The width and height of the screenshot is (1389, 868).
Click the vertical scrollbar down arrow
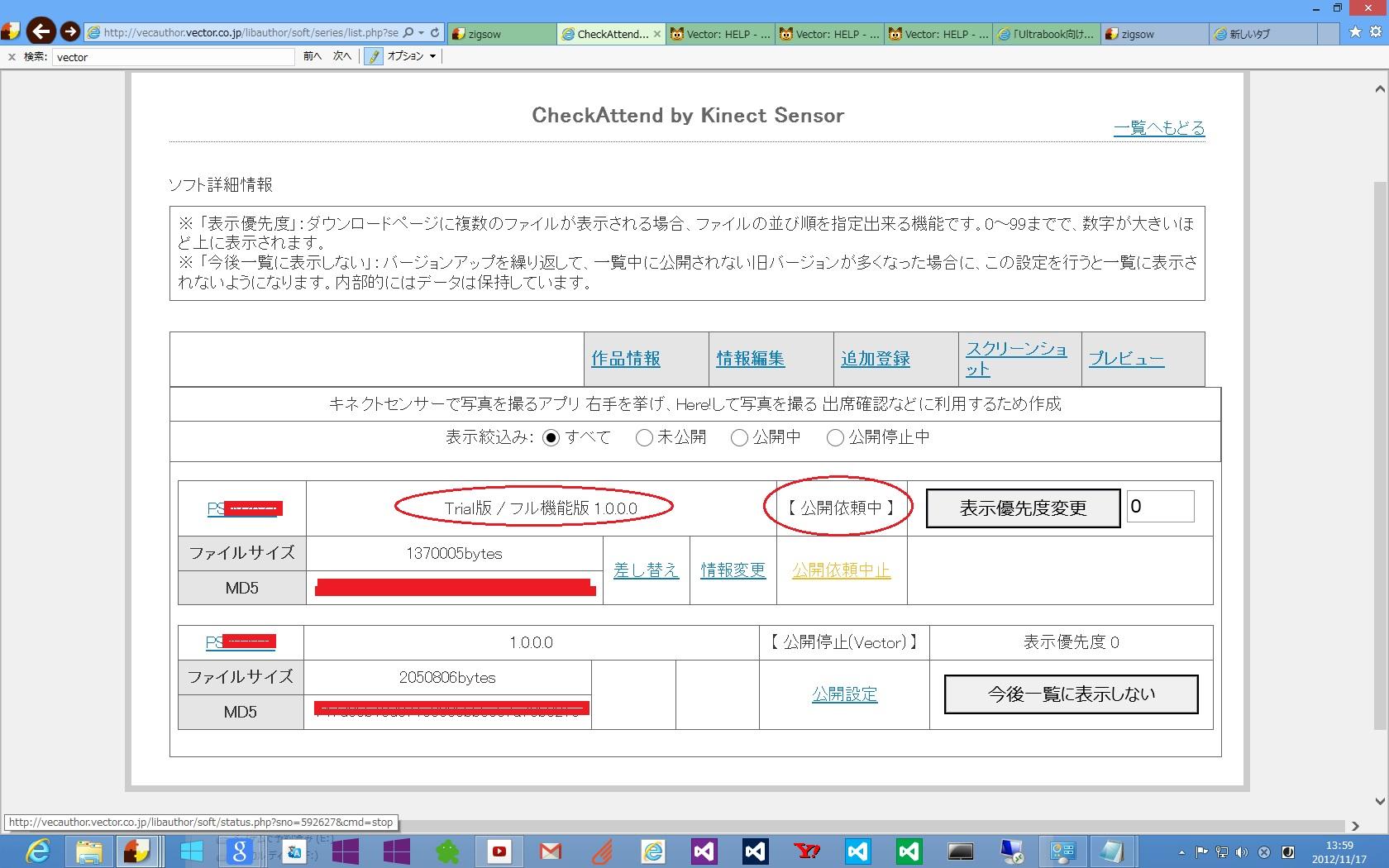(1380, 801)
